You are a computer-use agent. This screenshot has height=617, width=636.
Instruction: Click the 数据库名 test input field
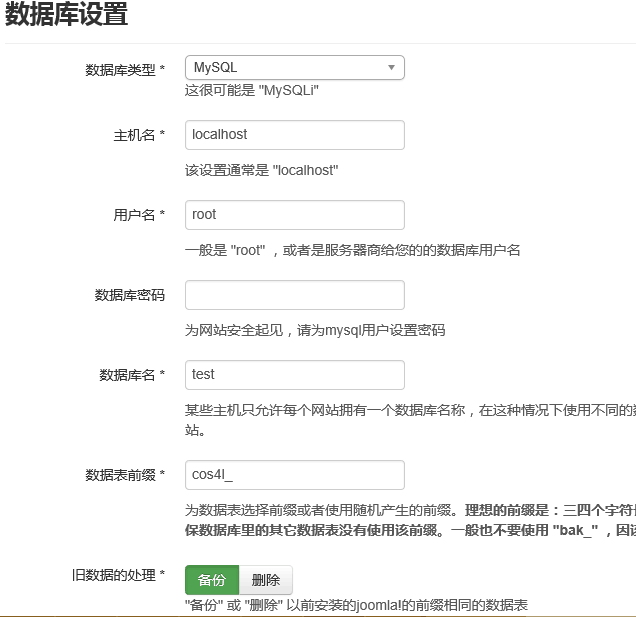[x=294, y=375]
